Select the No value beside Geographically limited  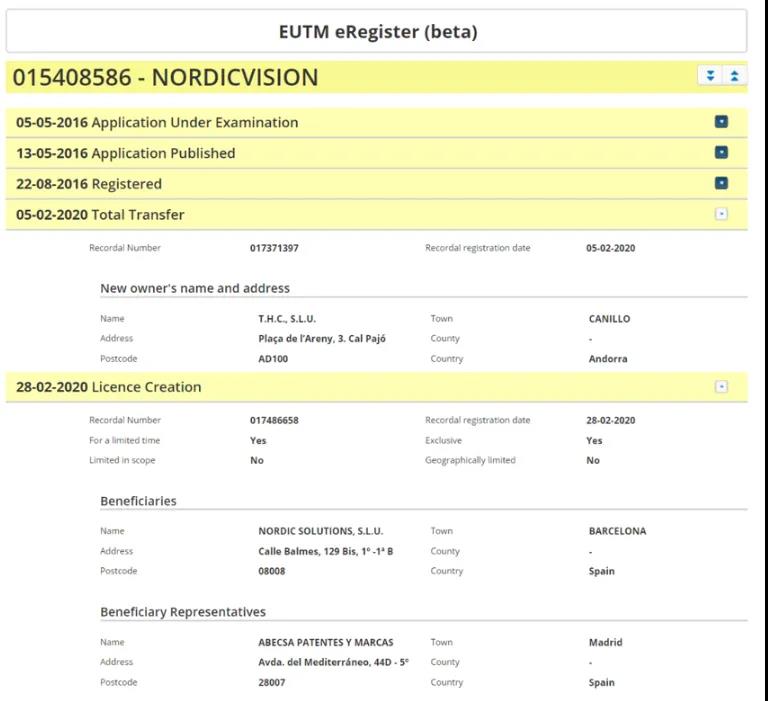593,460
